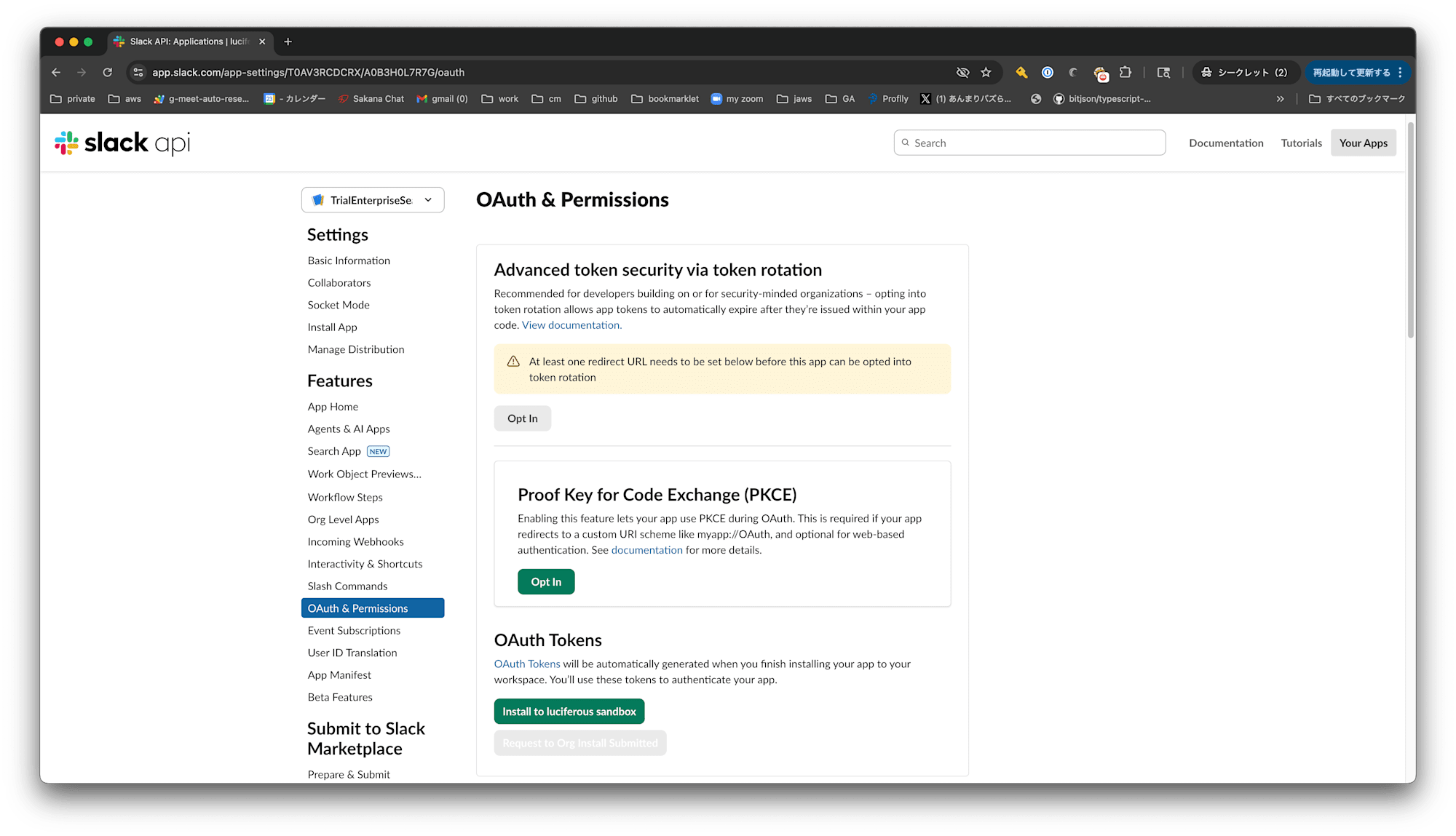This screenshot has width=1456, height=836.
Task: Open Event Subscriptions page
Action: [x=354, y=631]
